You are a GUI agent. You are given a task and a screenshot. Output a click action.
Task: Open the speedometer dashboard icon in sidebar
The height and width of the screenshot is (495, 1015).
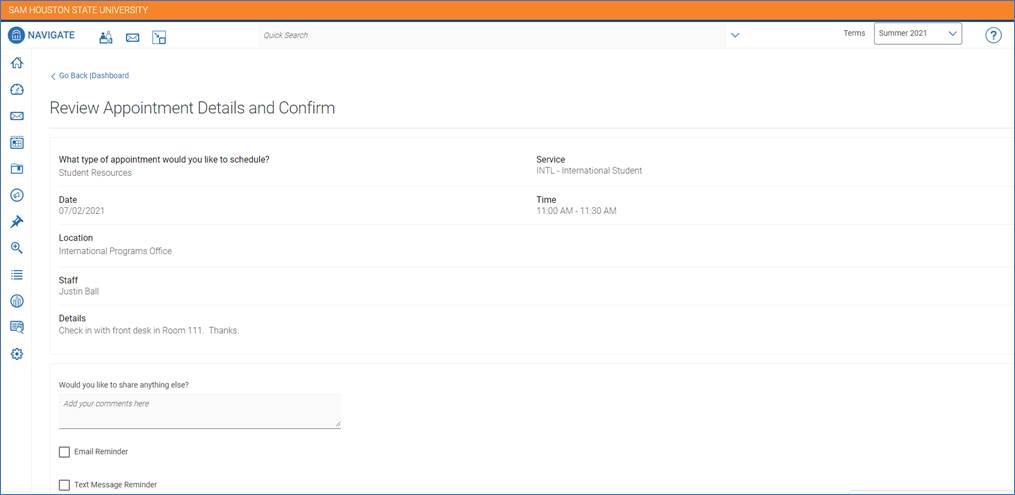tap(16, 90)
